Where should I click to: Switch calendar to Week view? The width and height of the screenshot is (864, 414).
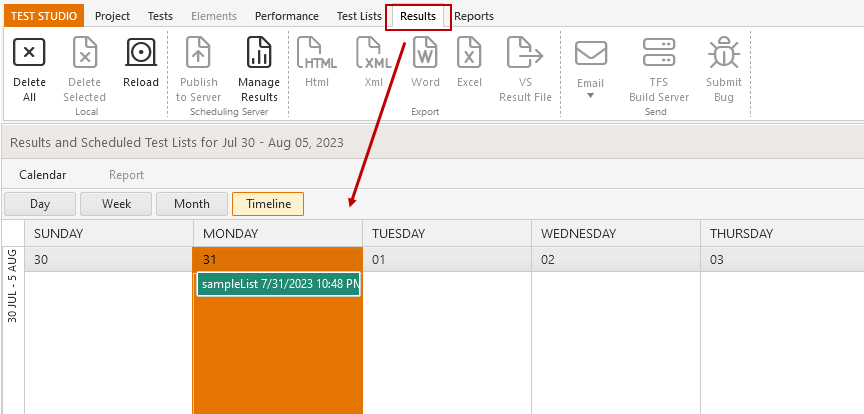116,204
